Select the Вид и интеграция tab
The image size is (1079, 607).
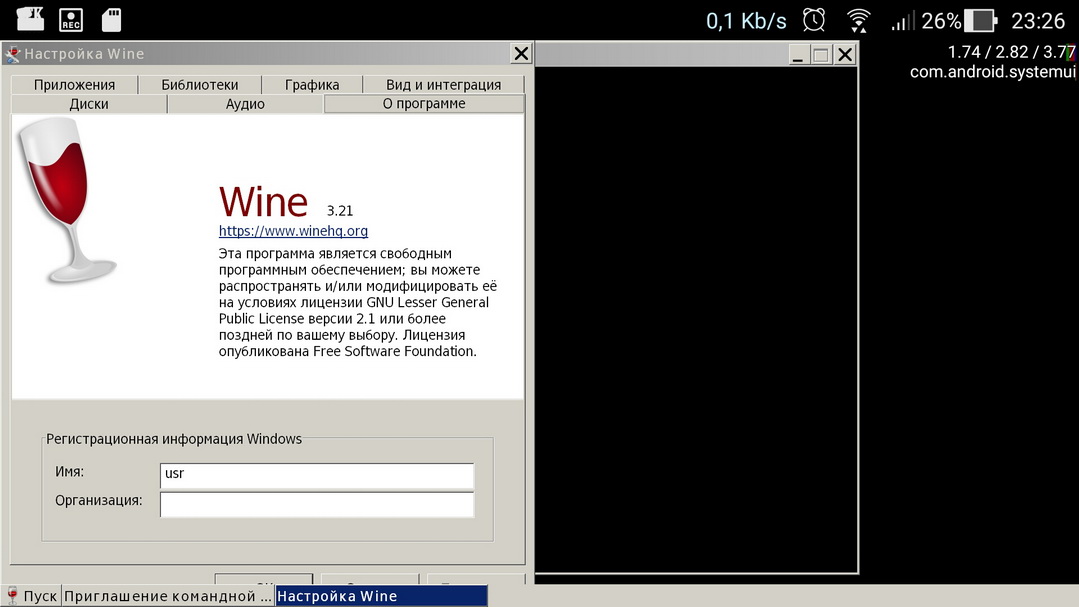[x=443, y=85]
